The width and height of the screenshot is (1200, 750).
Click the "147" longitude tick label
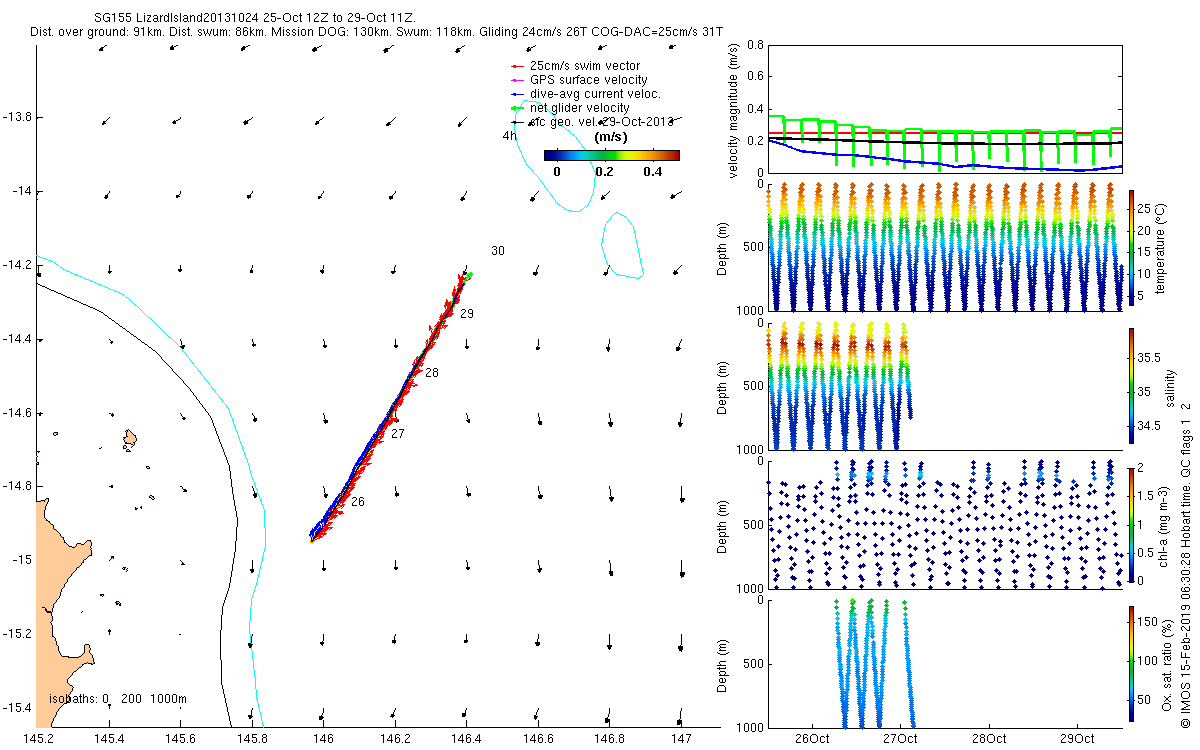coord(682,738)
